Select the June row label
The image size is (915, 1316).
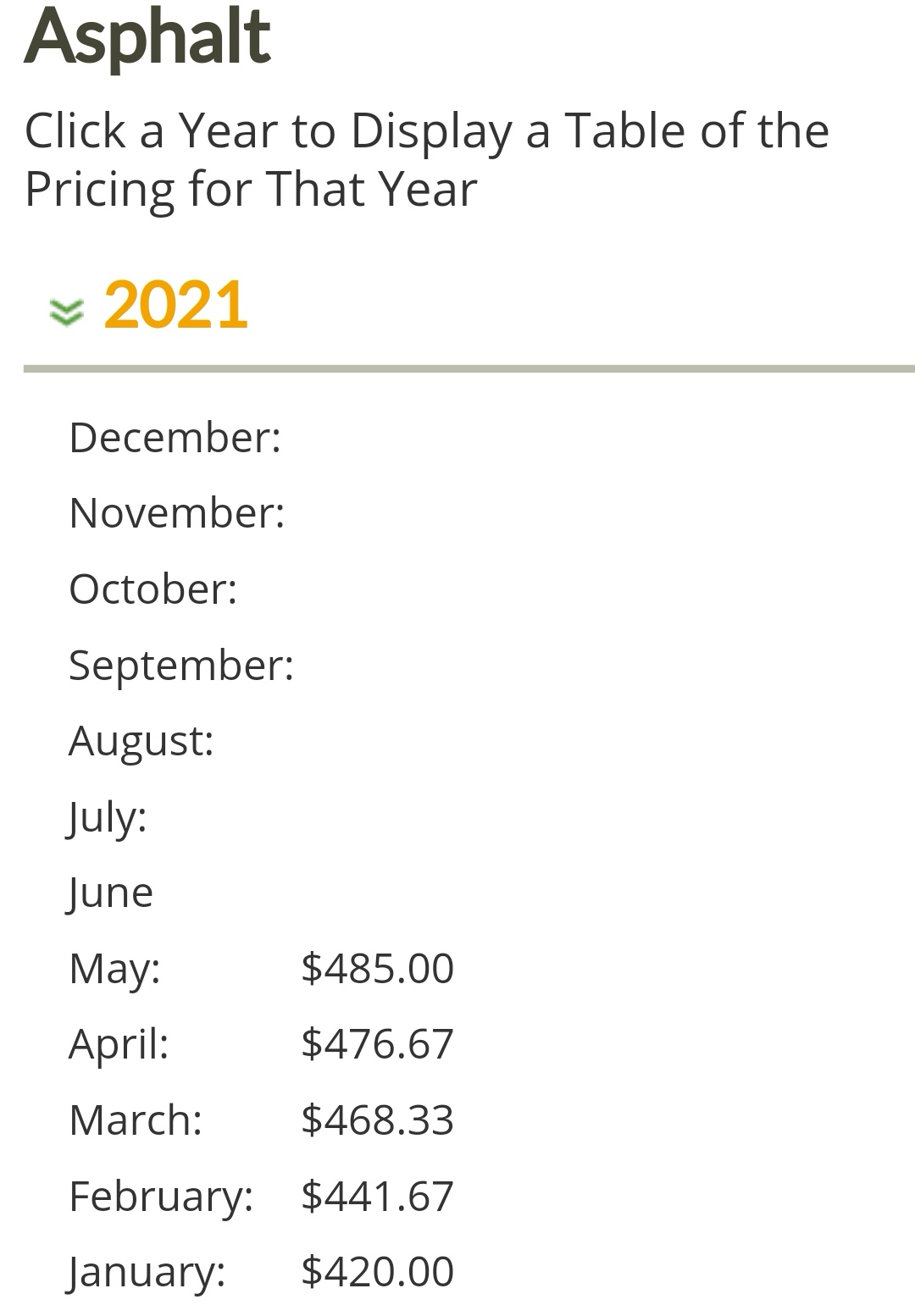111,893
